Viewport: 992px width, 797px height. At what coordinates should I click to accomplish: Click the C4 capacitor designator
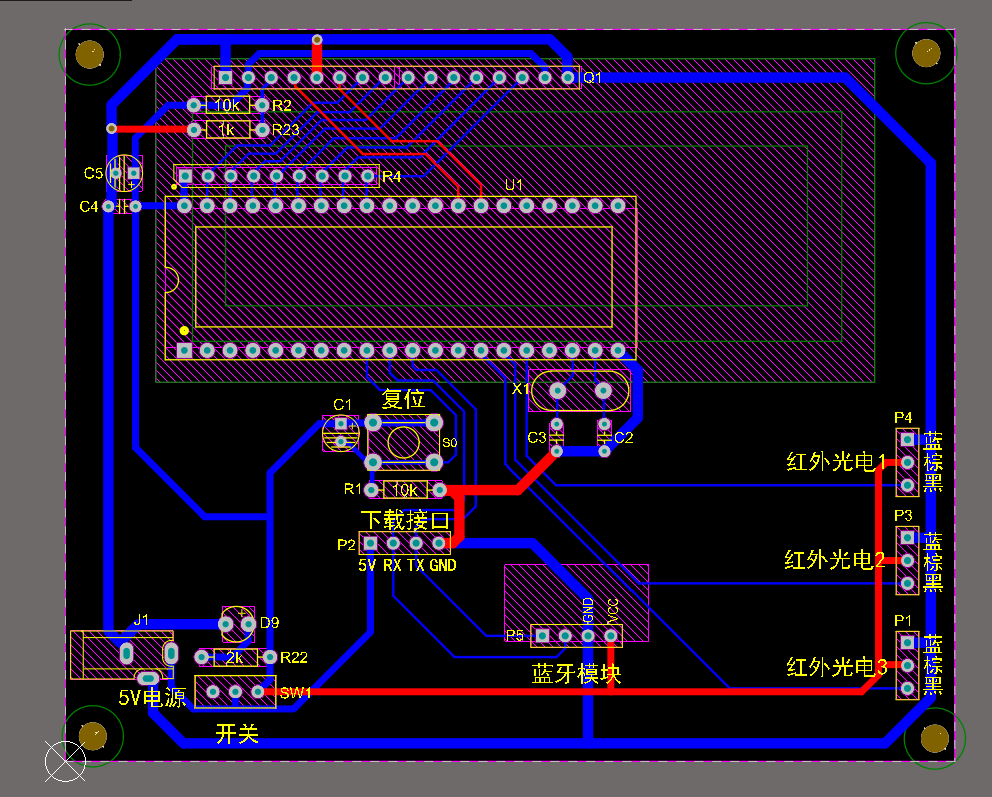tap(89, 206)
